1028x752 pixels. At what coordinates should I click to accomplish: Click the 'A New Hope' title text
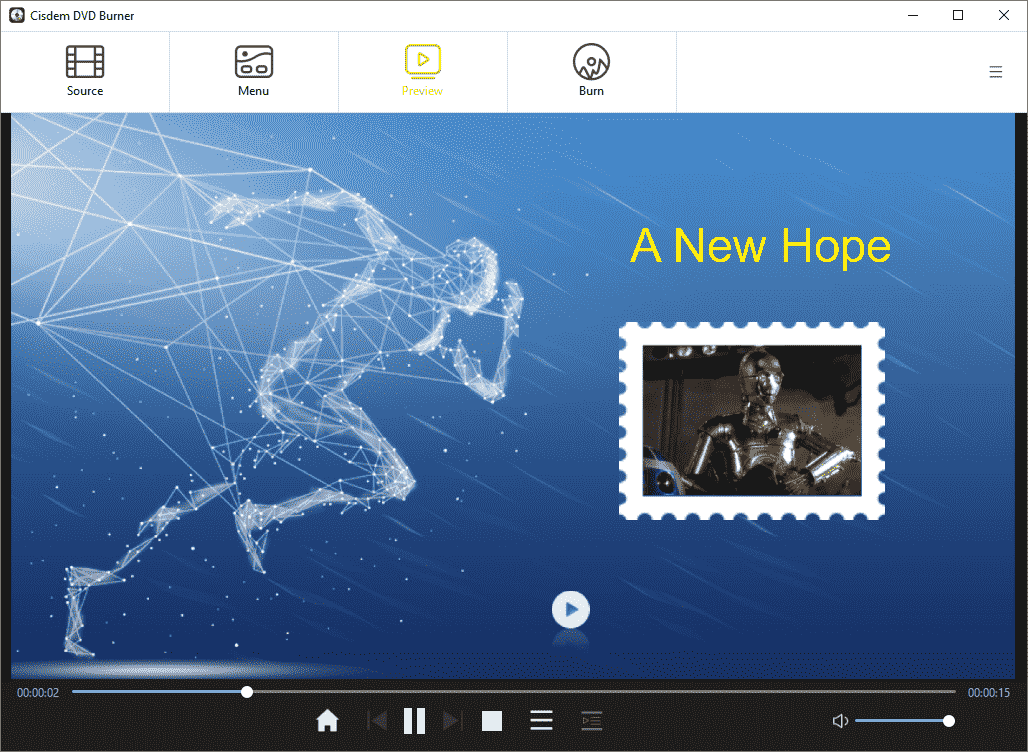[x=760, y=246]
